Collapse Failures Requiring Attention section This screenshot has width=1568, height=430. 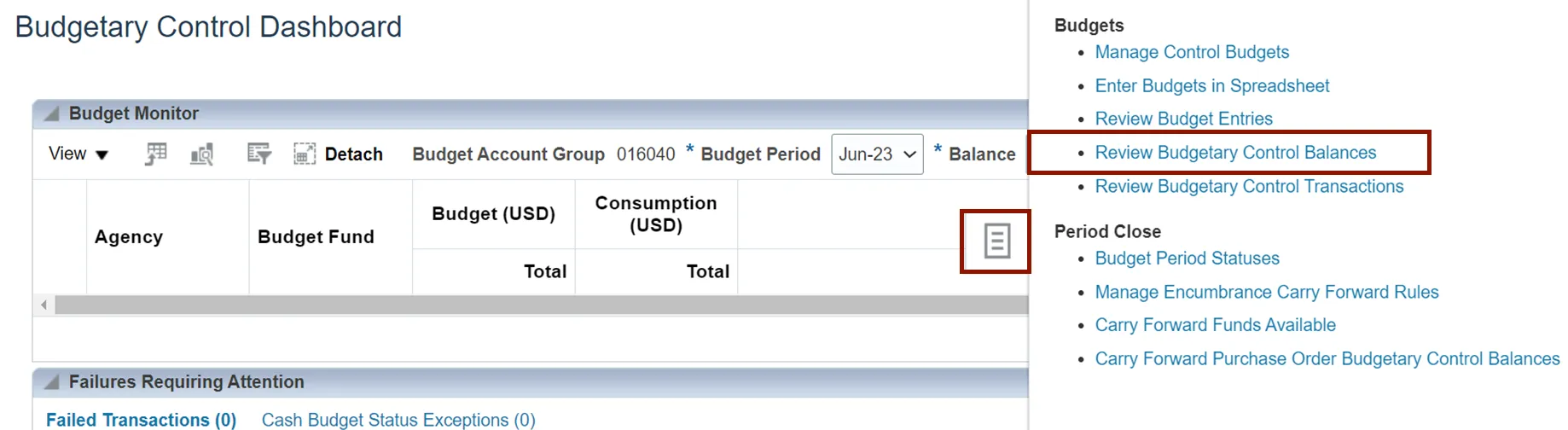(x=52, y=382)
